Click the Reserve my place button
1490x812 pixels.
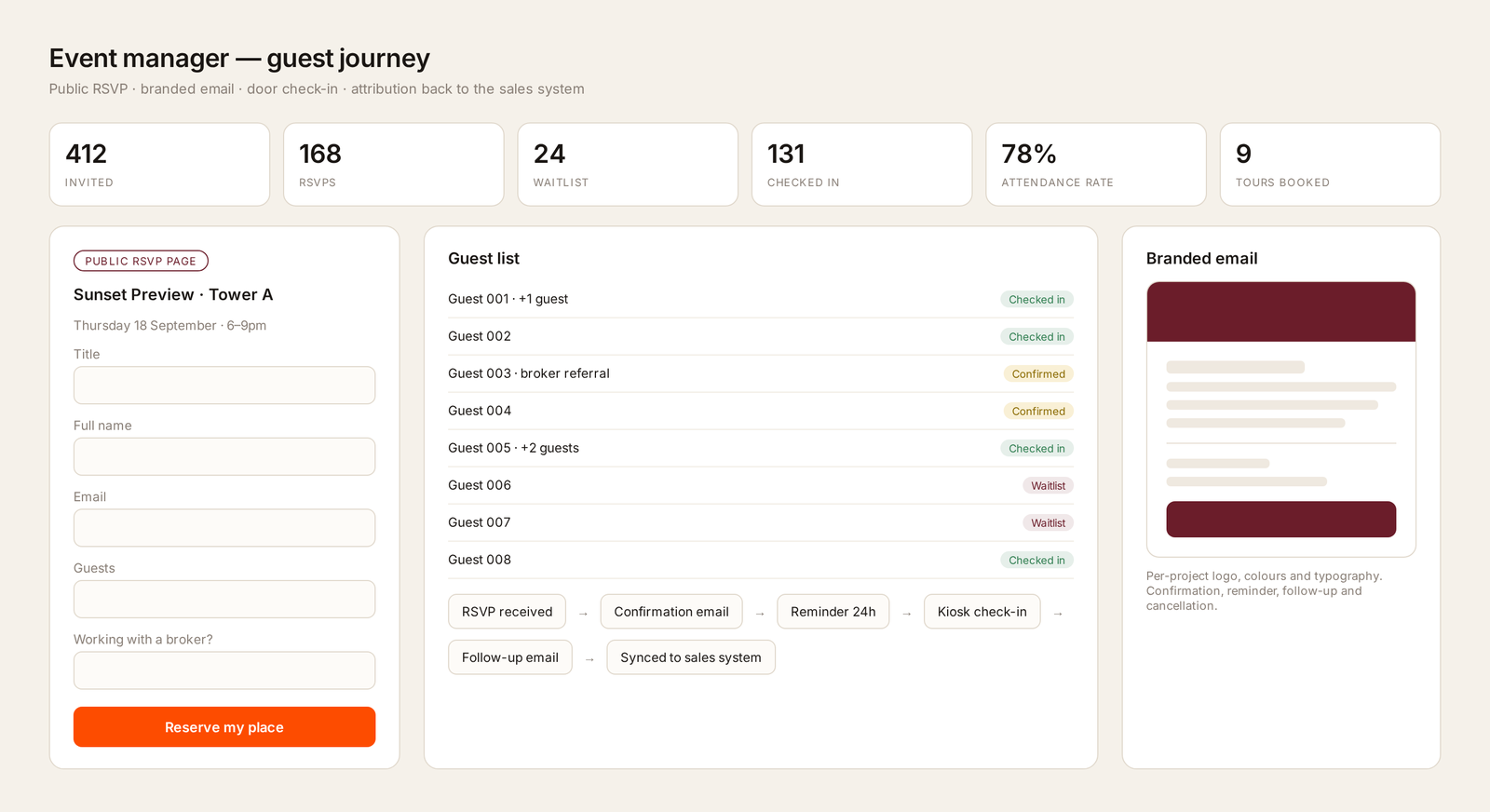[224, 726]
